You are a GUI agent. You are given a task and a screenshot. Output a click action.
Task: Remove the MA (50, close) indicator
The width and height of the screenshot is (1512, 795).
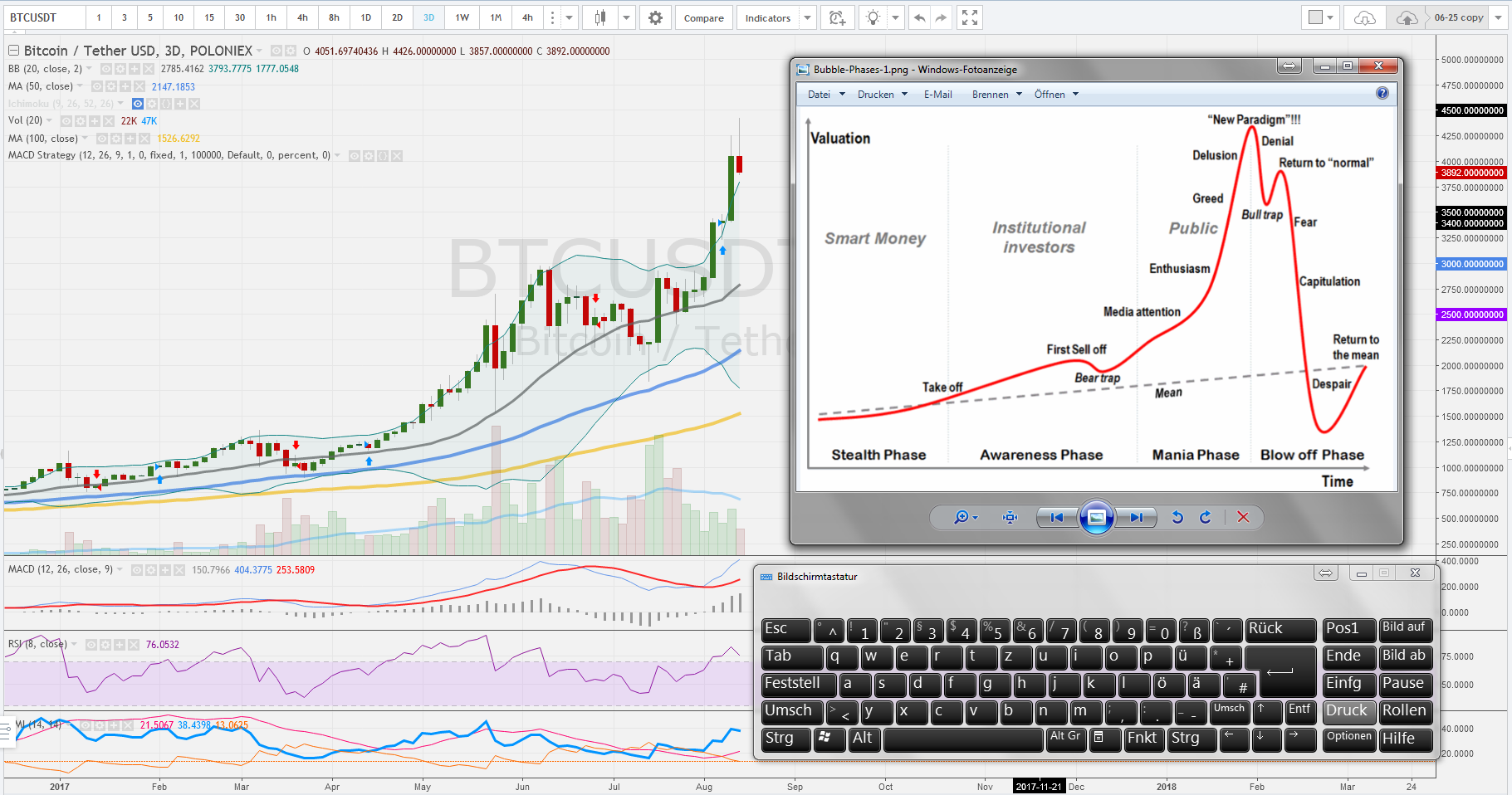139,86
